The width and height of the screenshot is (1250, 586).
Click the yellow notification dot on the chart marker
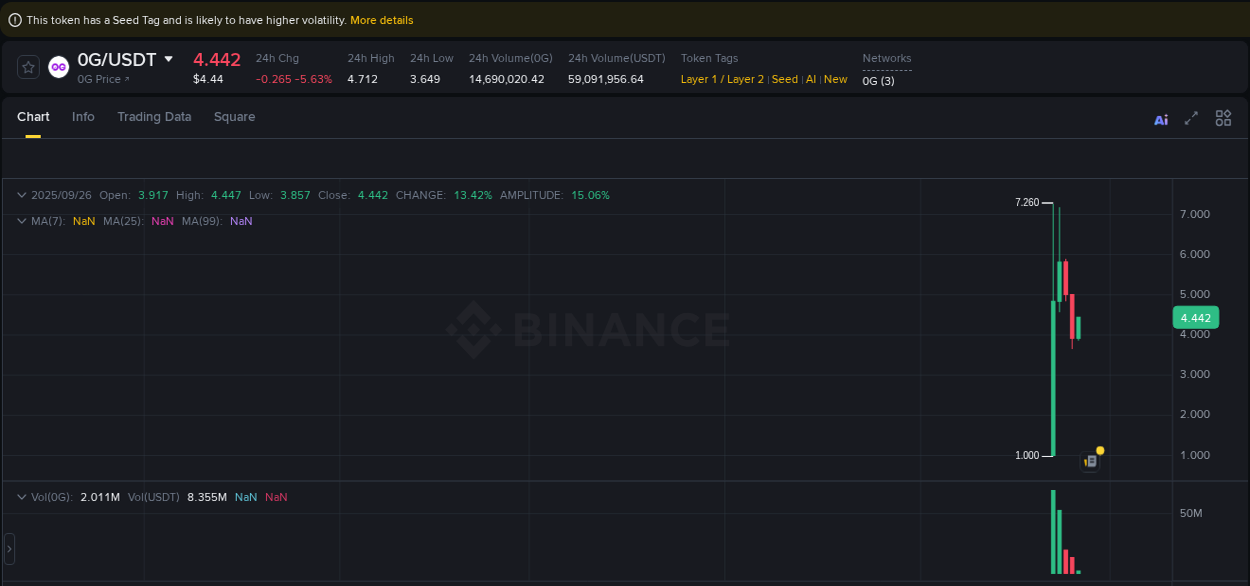[1100, 450]
